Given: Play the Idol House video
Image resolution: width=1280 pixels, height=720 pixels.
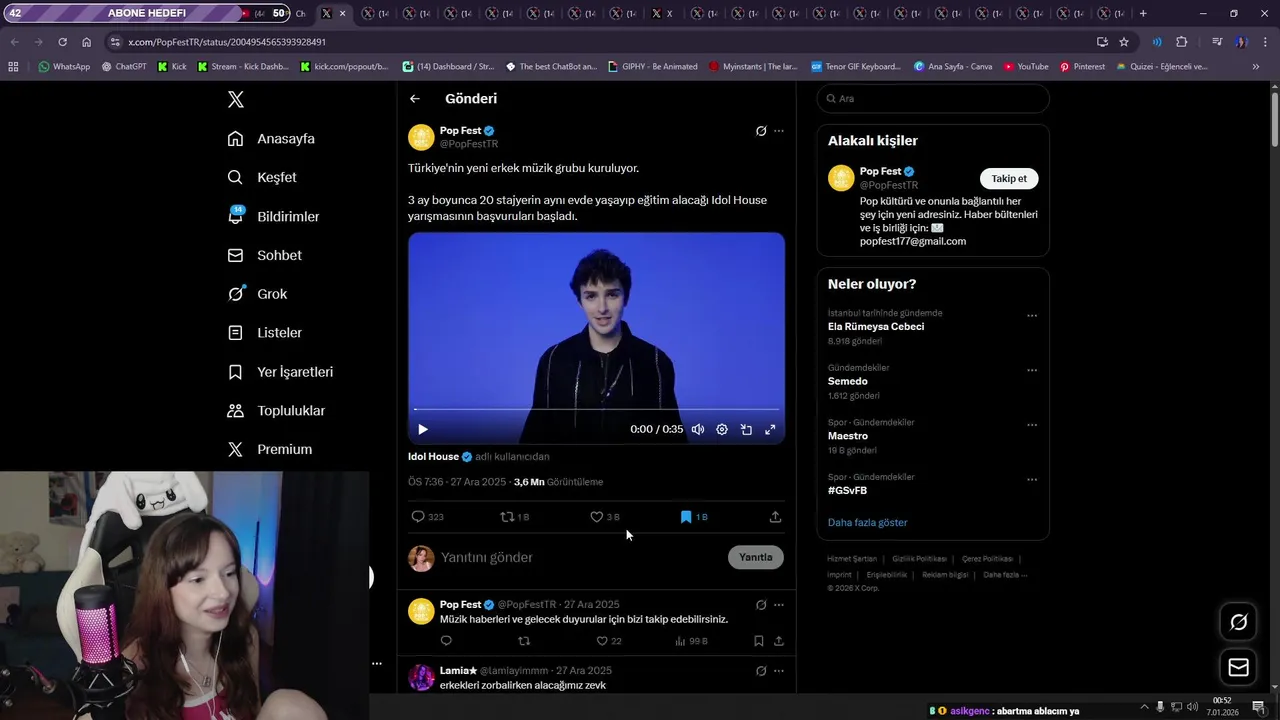Looking at the screenshot, I should [x=423, y=429].
